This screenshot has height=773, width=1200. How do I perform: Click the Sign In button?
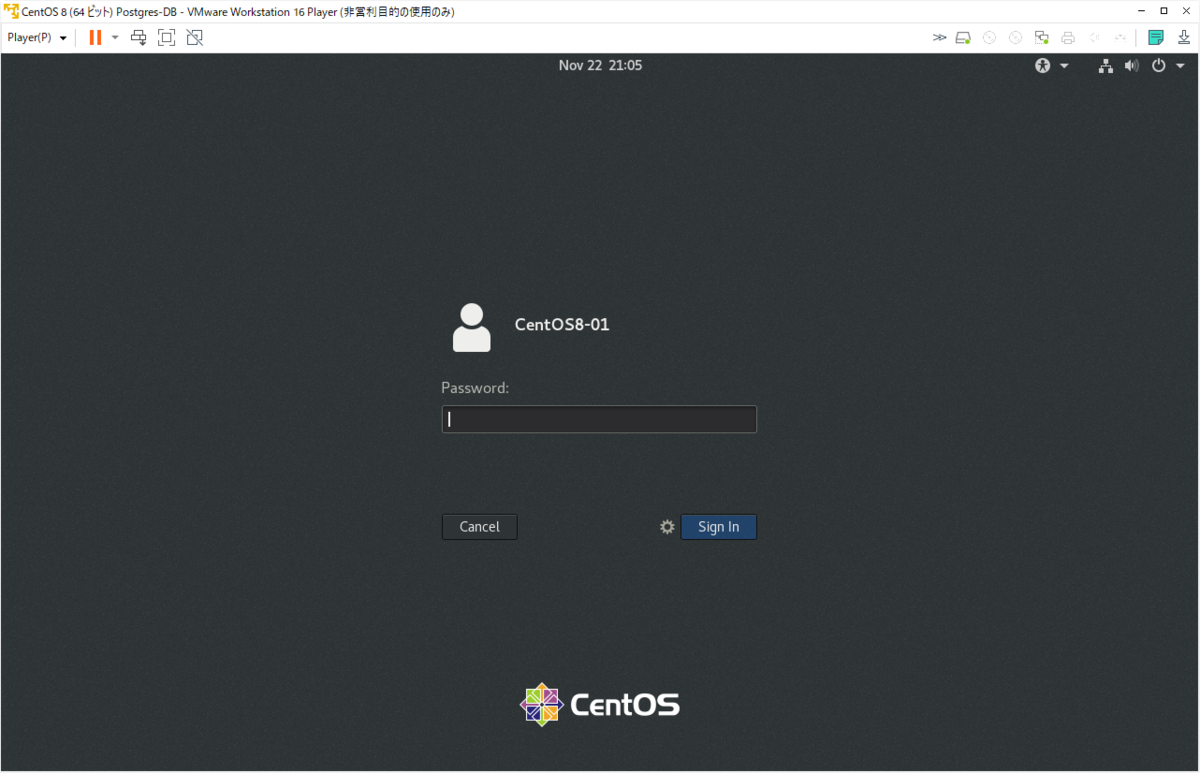coord(719,527)
